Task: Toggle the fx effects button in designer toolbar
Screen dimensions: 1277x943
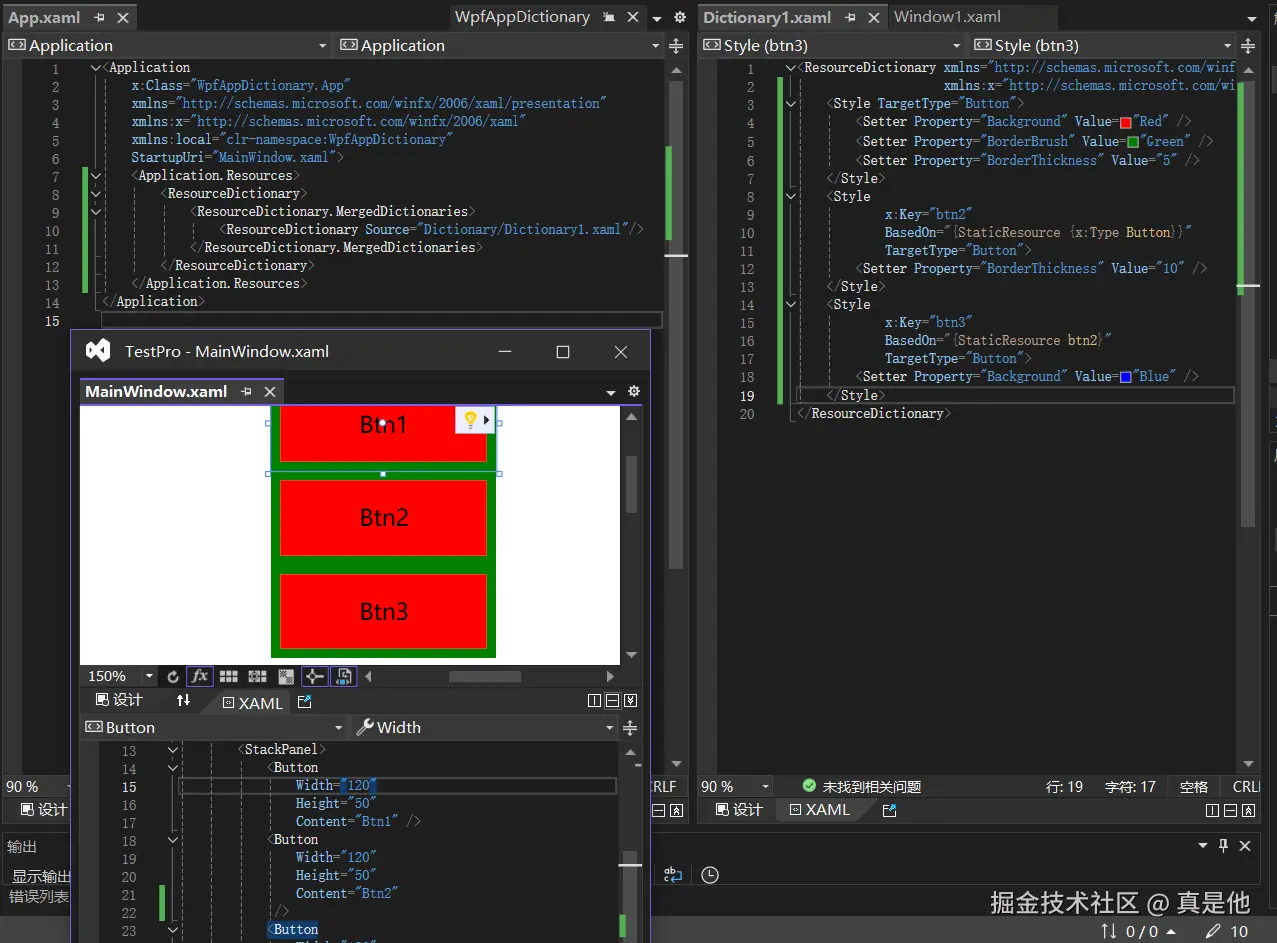Action: coord(200,677)
